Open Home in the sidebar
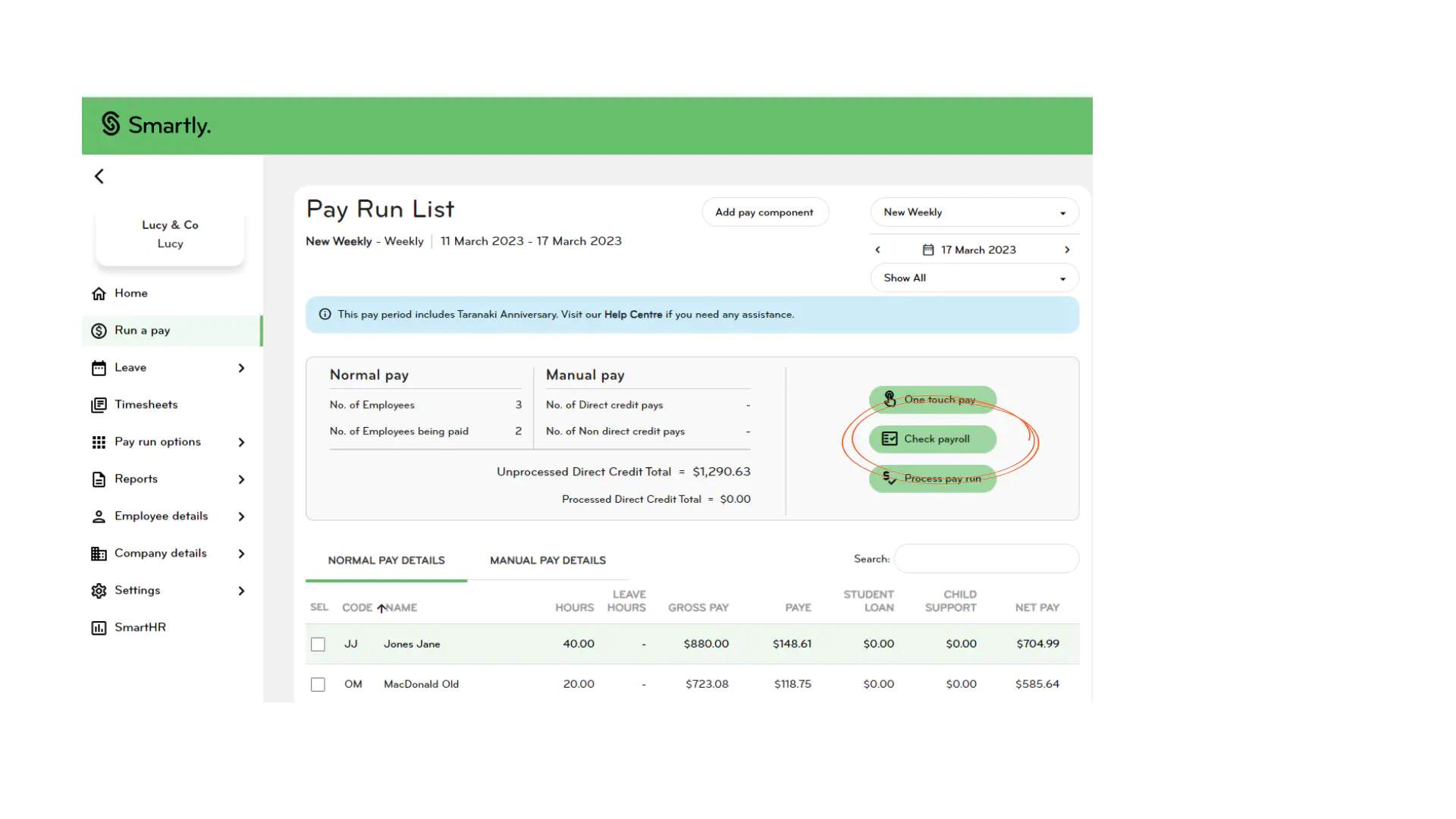Image resolution: width=1456 pixels, height=819 pixels. coord(172,293)
